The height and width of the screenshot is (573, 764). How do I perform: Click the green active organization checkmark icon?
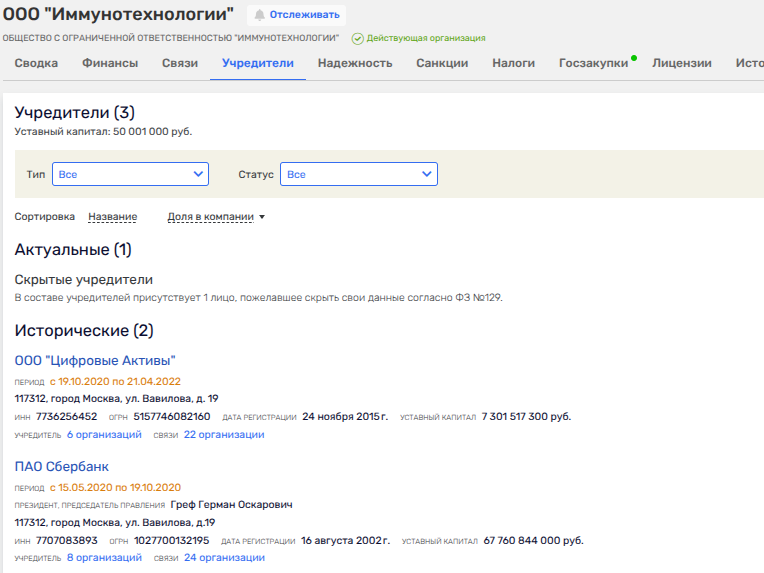coord(357,38)
